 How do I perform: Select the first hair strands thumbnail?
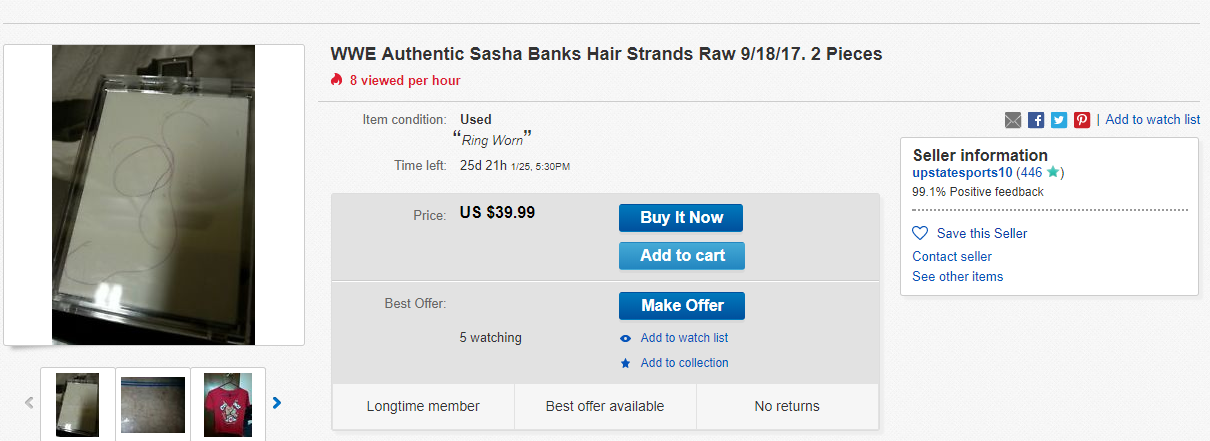tap(77, 404)
